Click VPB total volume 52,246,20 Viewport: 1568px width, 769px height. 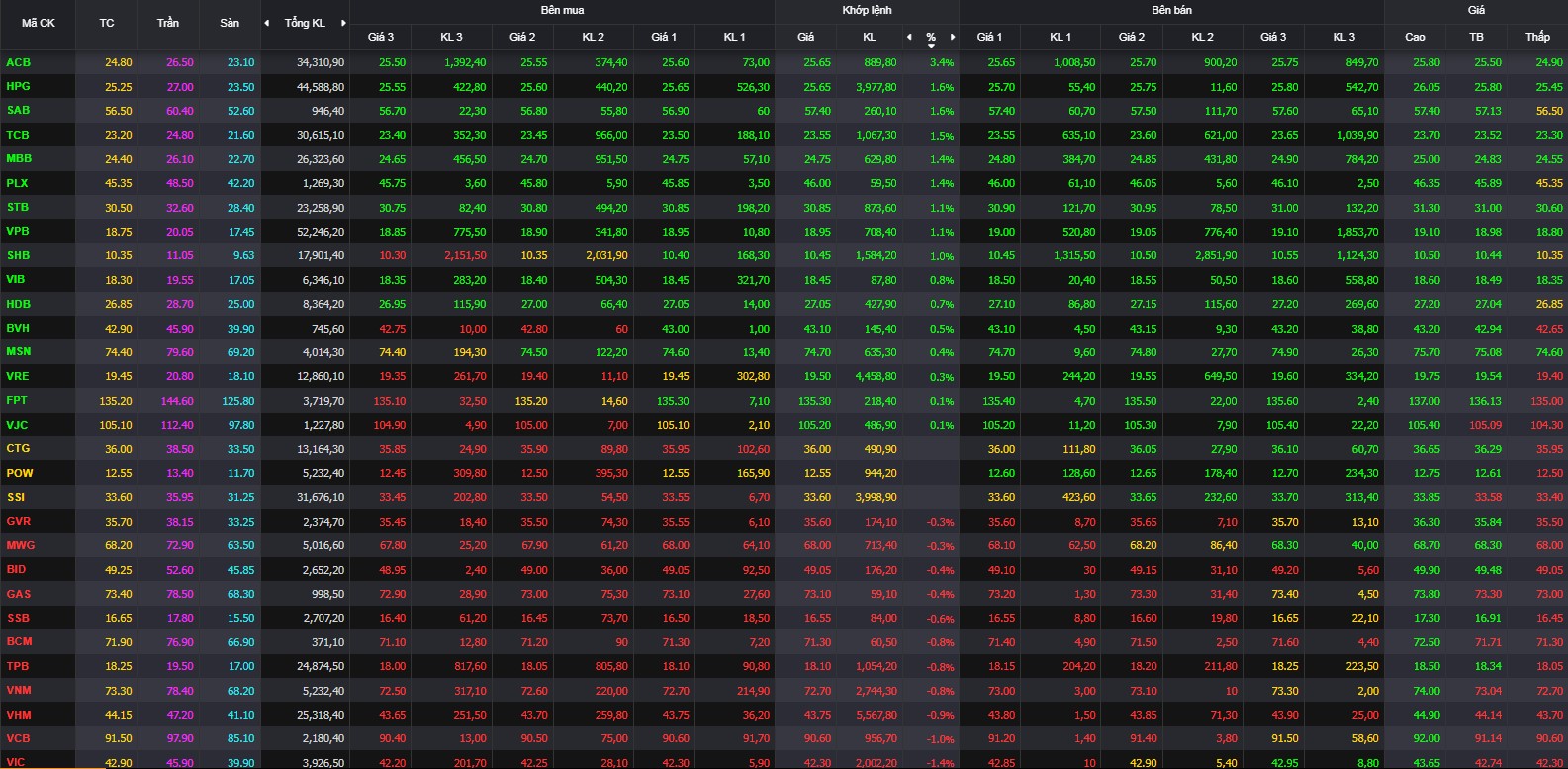[321, 232]
